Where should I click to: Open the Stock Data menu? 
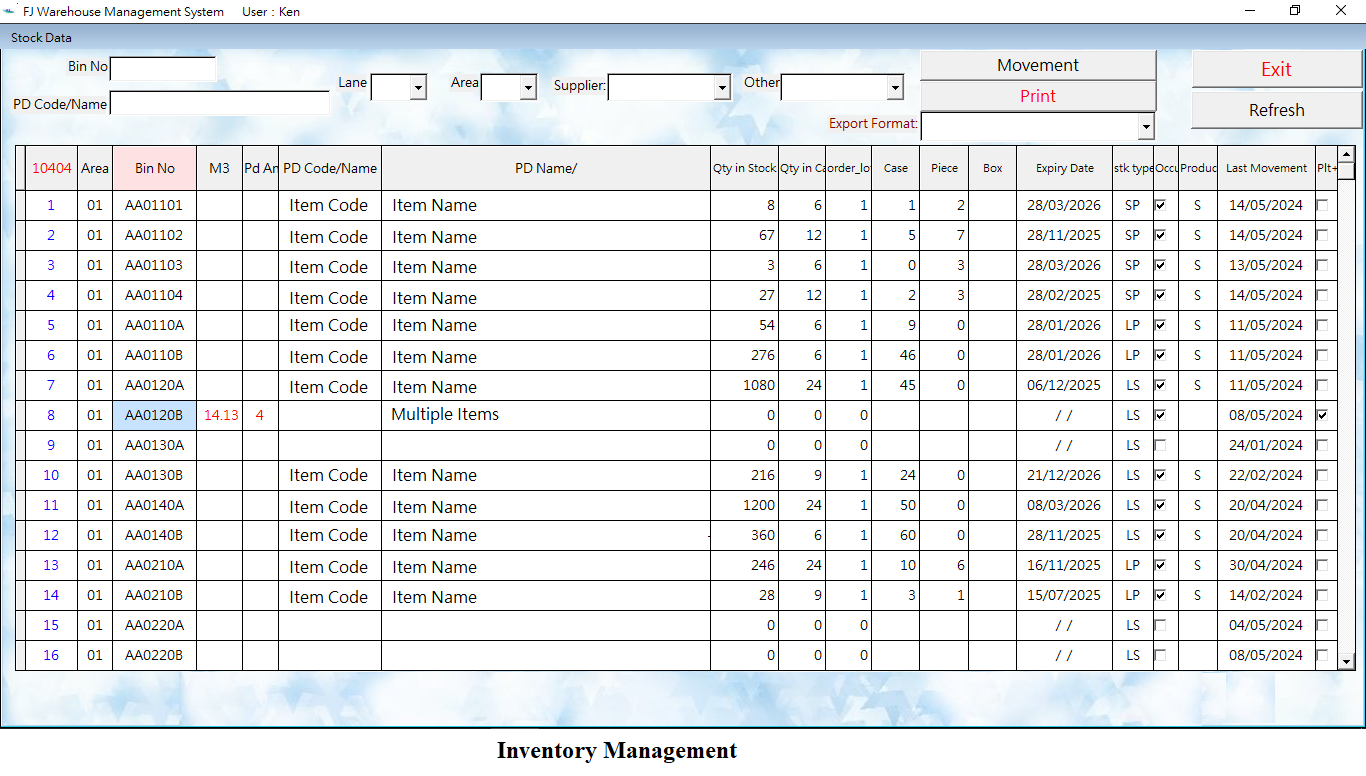41,37
